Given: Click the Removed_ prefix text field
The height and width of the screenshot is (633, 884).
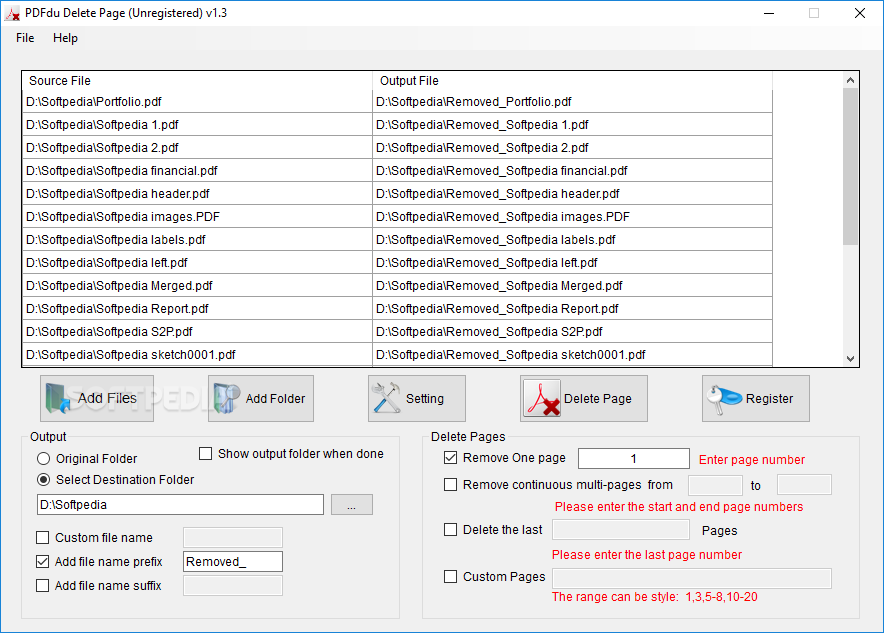Looking at the screenshot, I should point(233,561).
